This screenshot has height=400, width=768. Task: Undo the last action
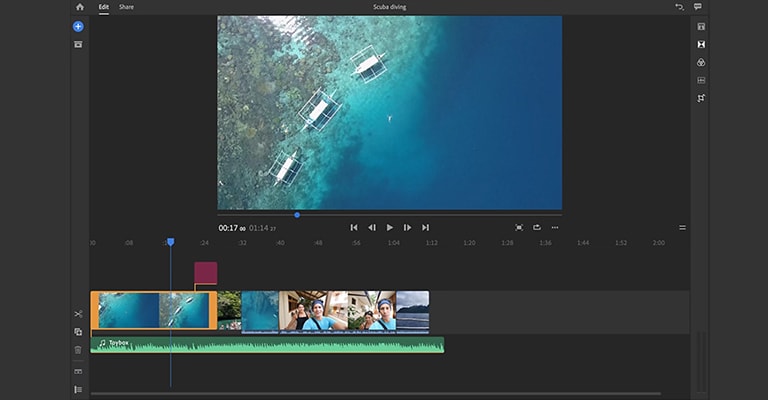[x=679, y=7]
